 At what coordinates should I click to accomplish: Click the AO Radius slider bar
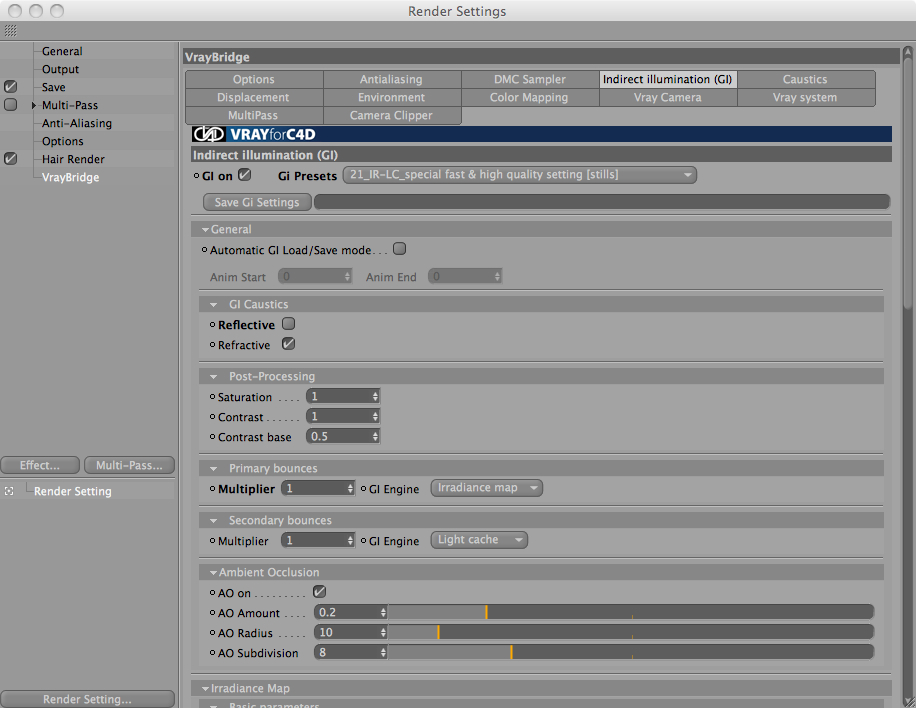pyautogui.click(x=631, y=632)
